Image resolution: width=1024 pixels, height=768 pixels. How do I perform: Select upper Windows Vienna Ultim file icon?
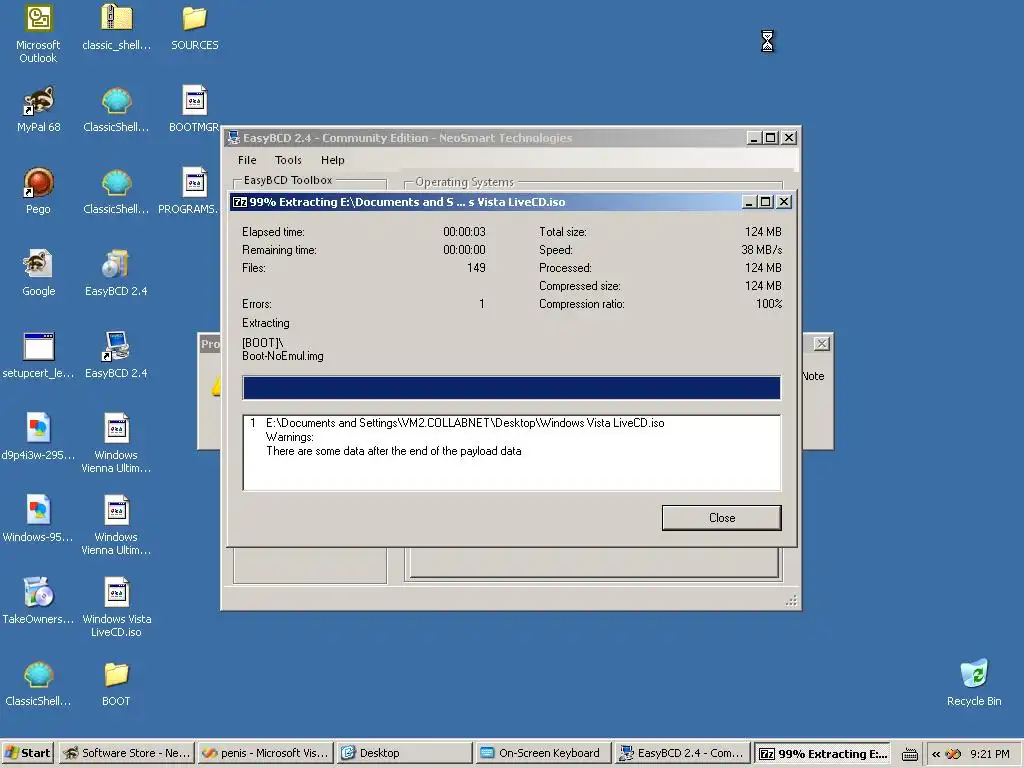116,443
